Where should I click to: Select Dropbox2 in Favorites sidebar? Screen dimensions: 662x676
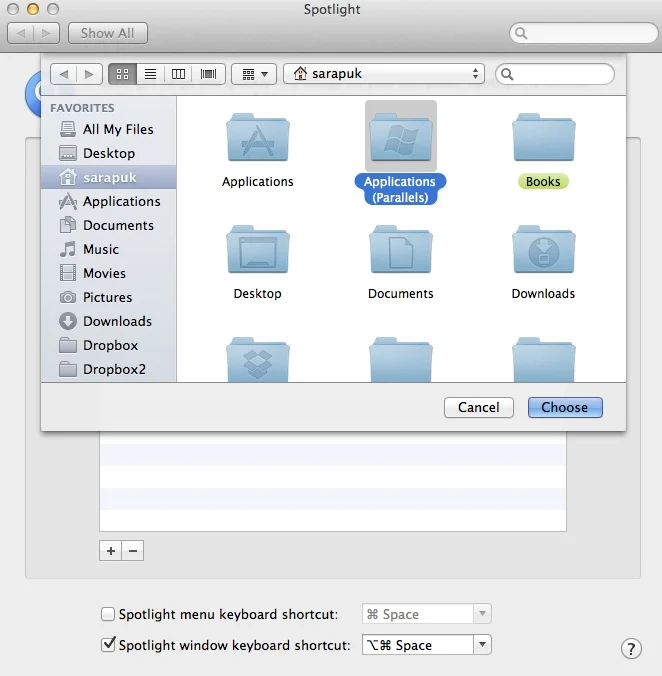coord(109,369)
